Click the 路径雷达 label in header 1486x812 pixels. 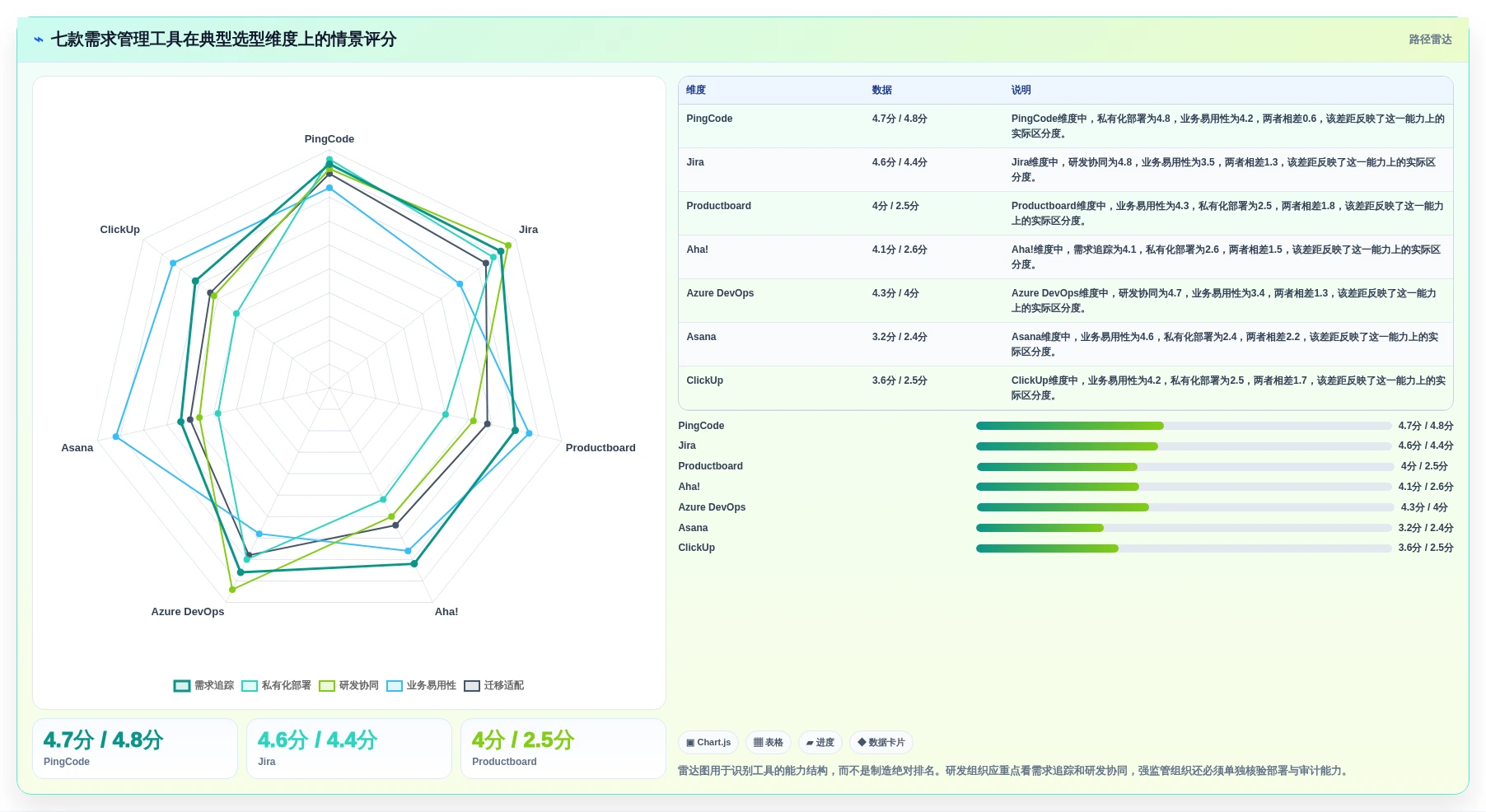point(1430,40)
